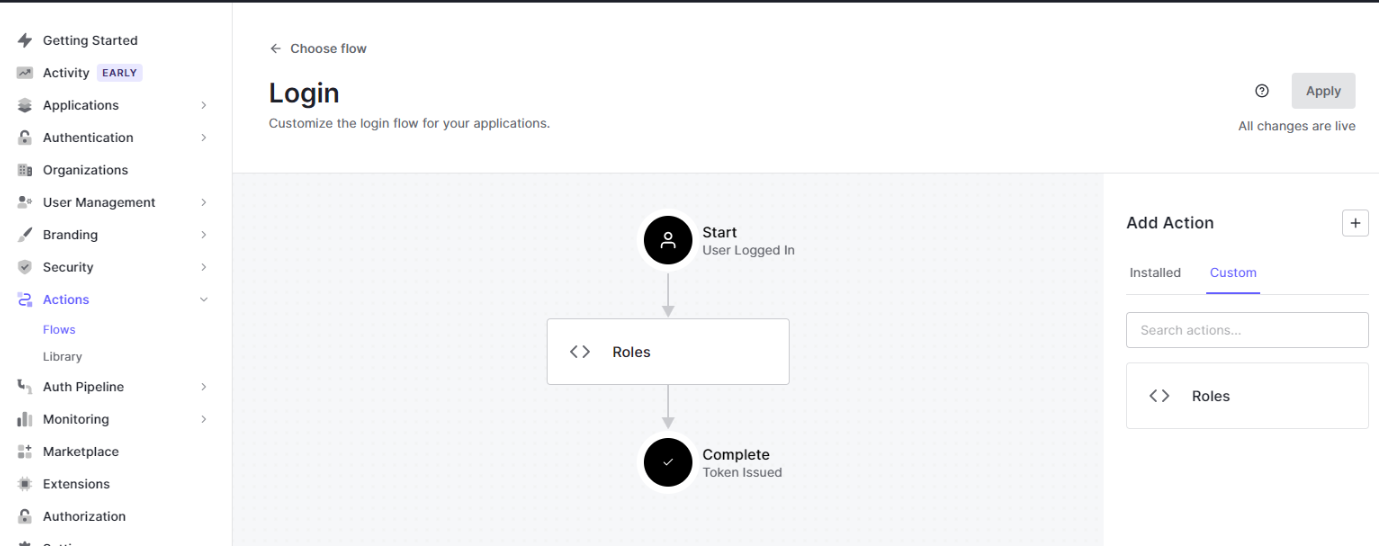1379x546 pixels.
Task: Click the Start user node circle
Action: (668, 241)
